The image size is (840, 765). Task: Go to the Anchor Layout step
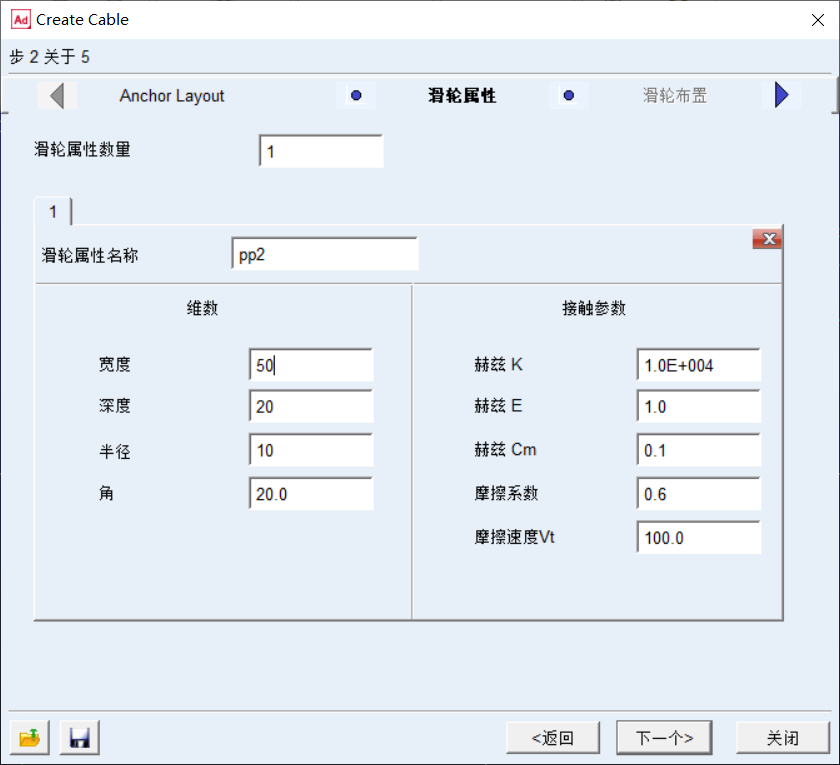[x=172, y=96]
